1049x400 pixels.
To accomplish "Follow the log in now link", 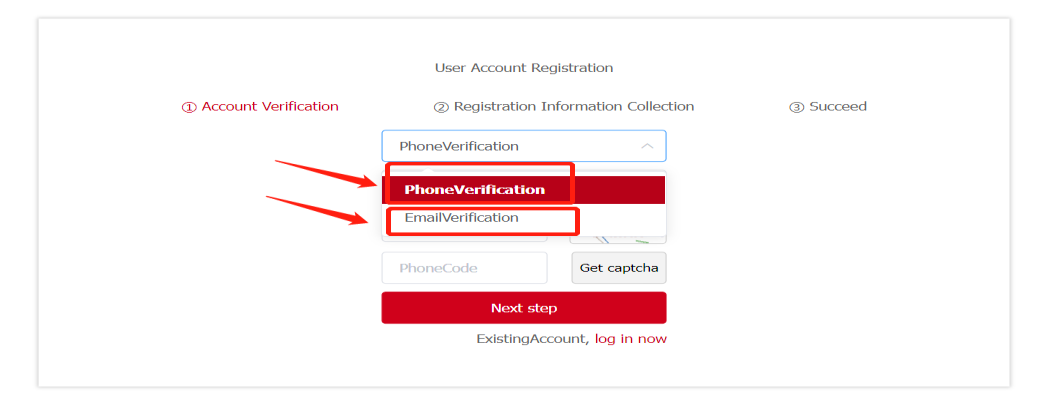I will coord(630,339).
